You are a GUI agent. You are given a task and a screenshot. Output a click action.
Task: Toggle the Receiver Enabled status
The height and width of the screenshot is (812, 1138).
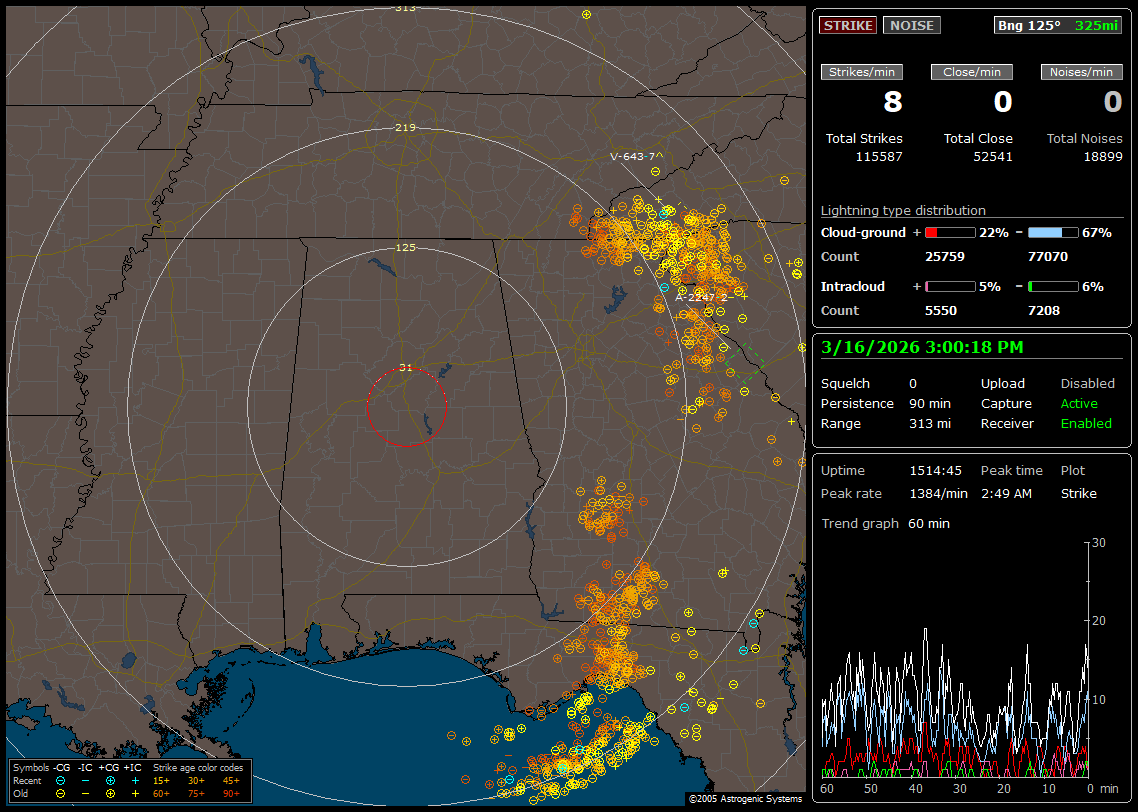coord(1085,423)
